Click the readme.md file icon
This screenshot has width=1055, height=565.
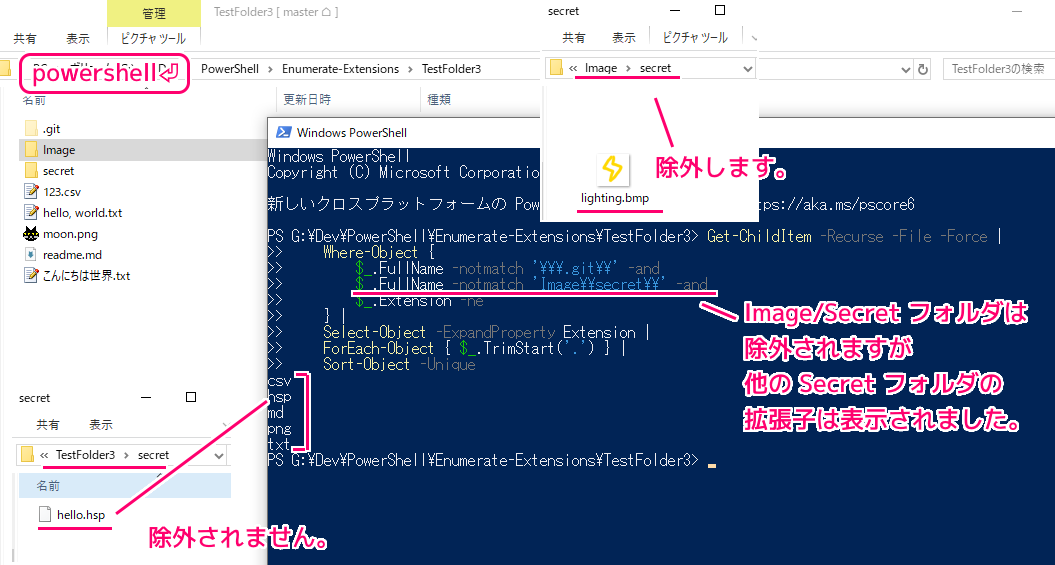[30, 255]
